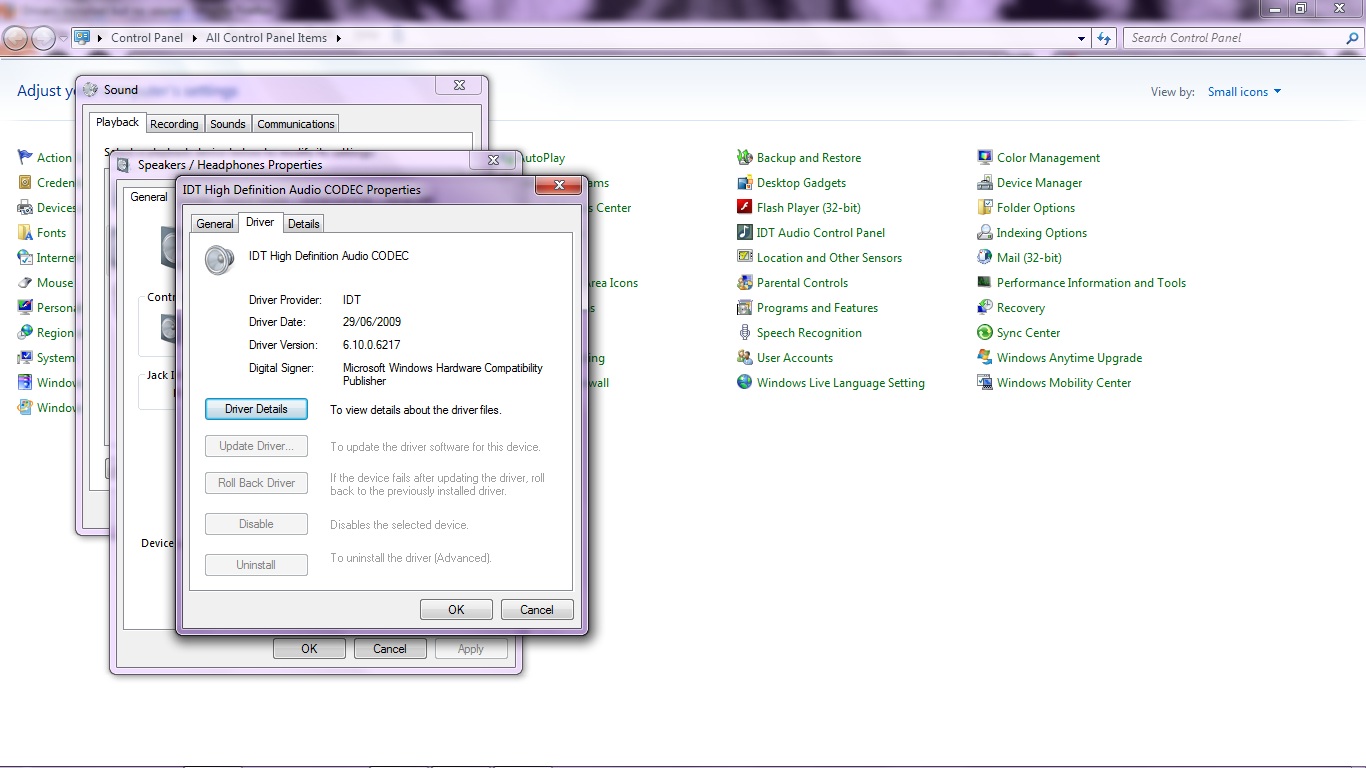Screen dimensions: 1366x768
Task: Click the Driver Details button
Action: [256, 409]
